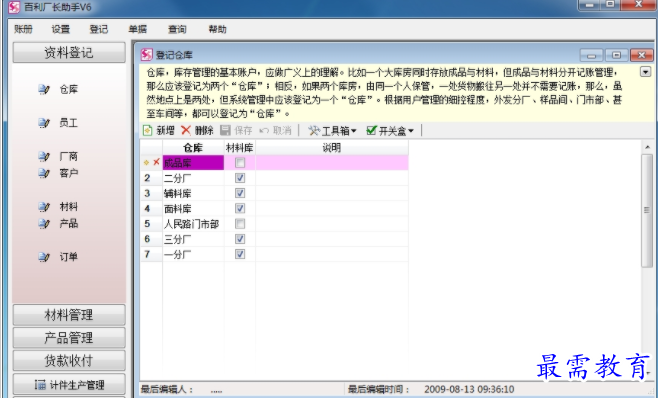Click the 材料 sidebar icon
The image size is (658, 398).
(x=44, y=206)
